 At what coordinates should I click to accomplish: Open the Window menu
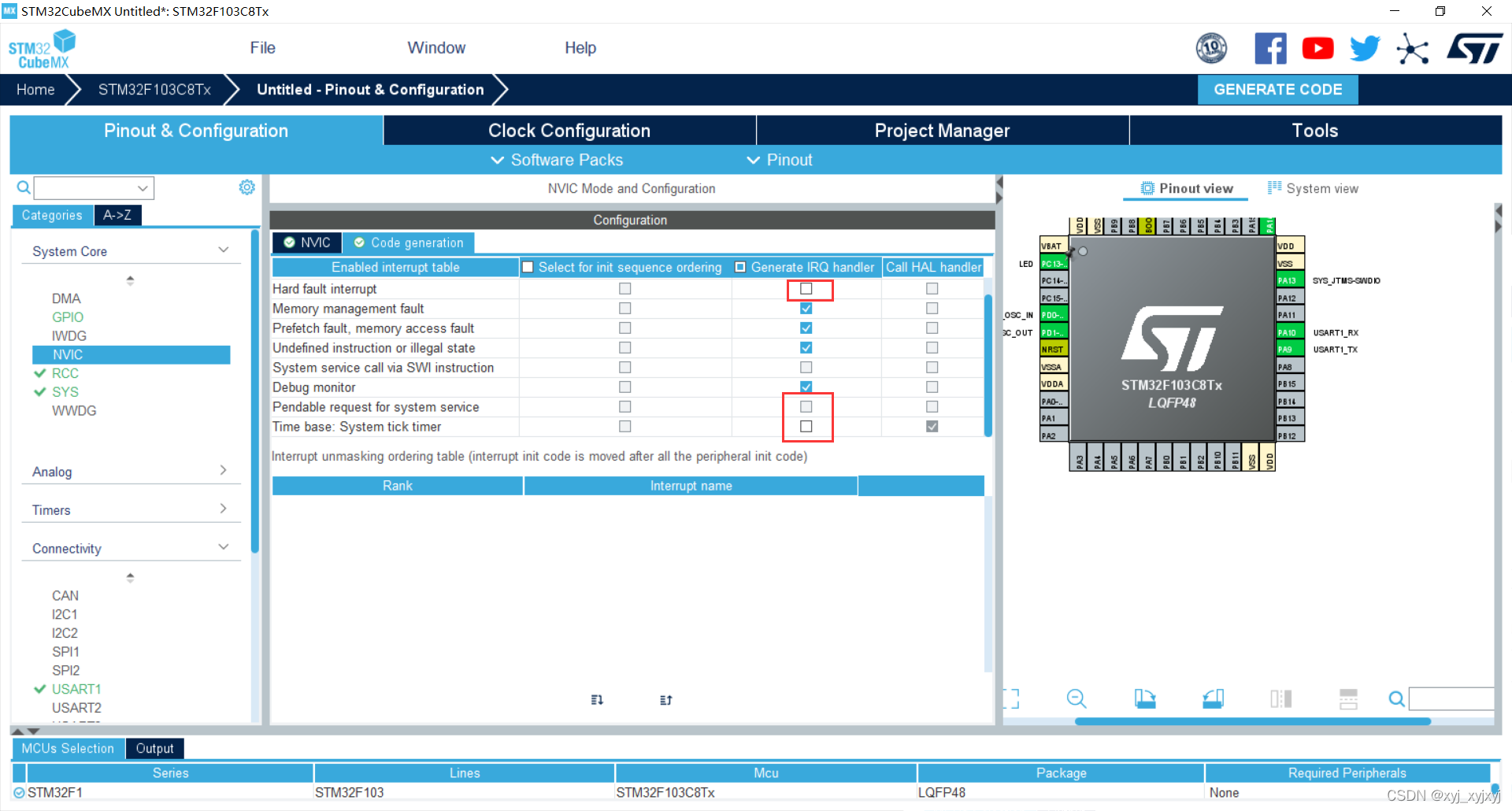tap(436, 48)
